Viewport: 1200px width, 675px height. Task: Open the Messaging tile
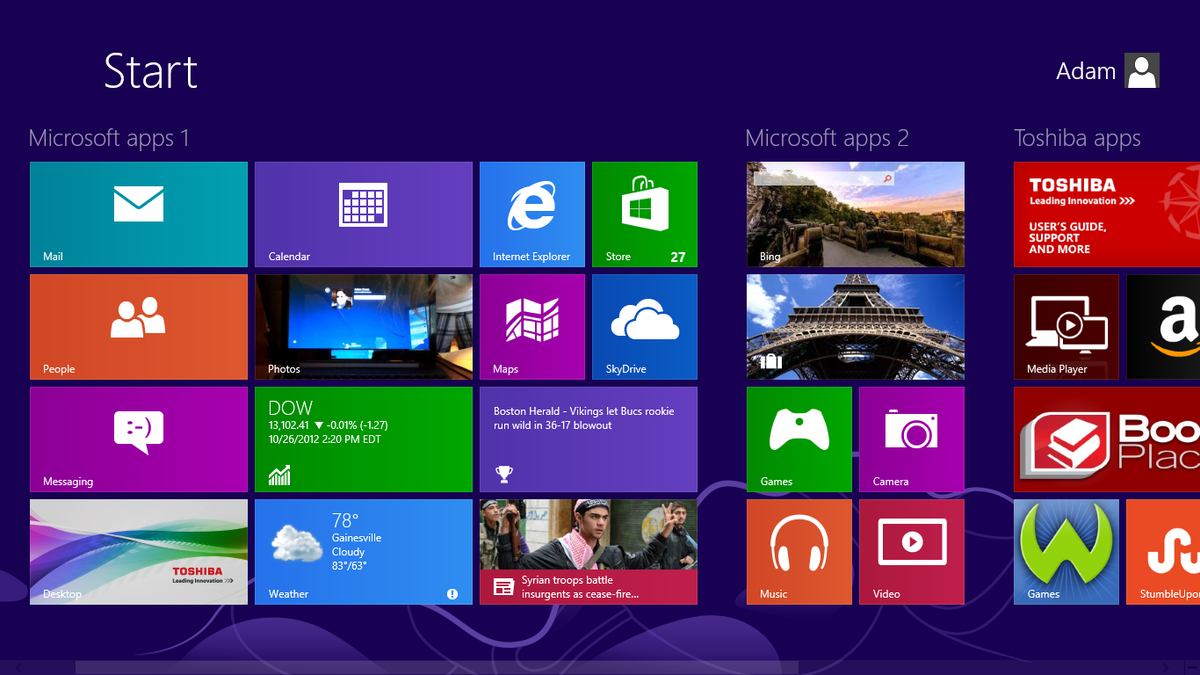[x=139, y=439]
